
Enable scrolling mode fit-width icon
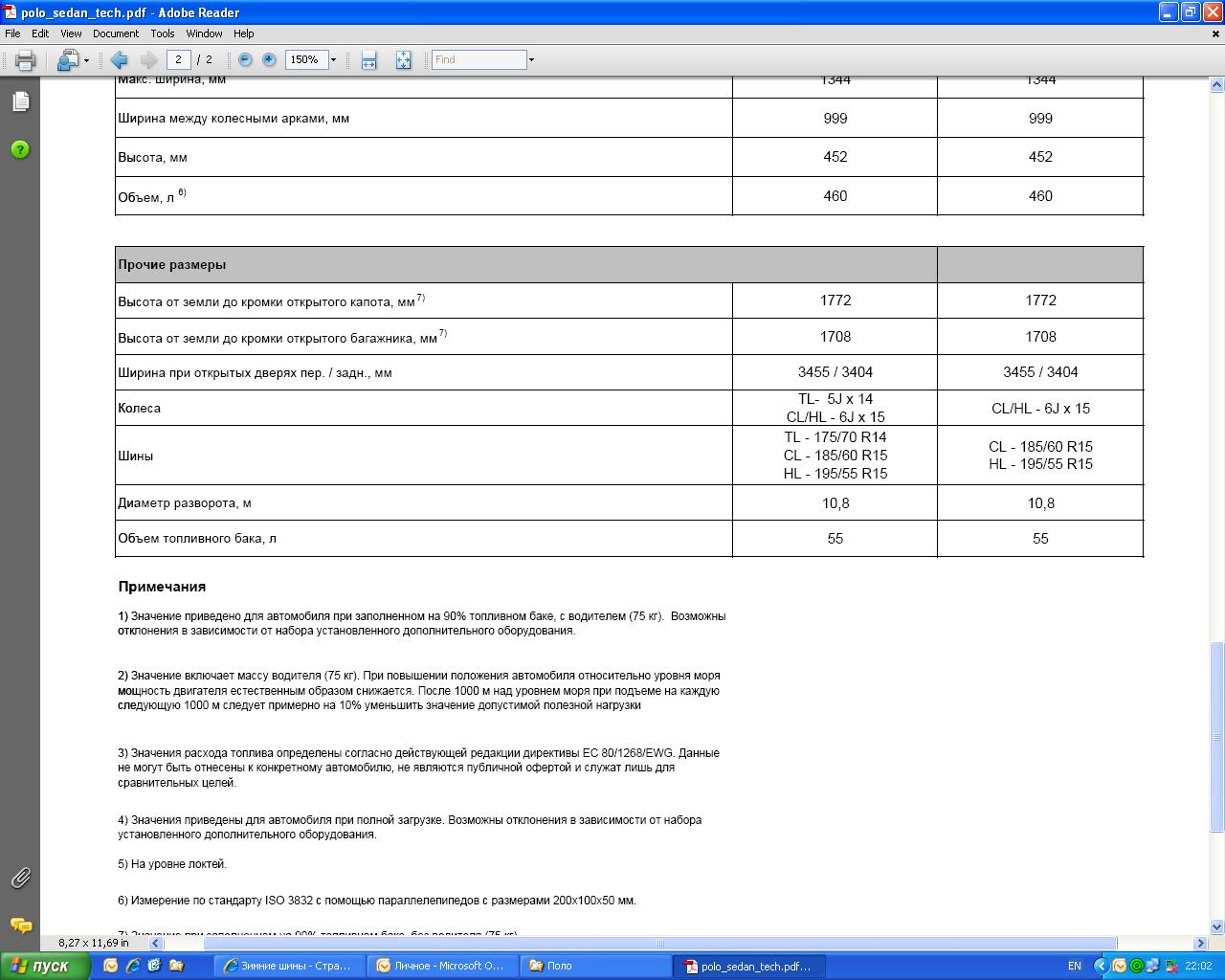tap(369, 60)
